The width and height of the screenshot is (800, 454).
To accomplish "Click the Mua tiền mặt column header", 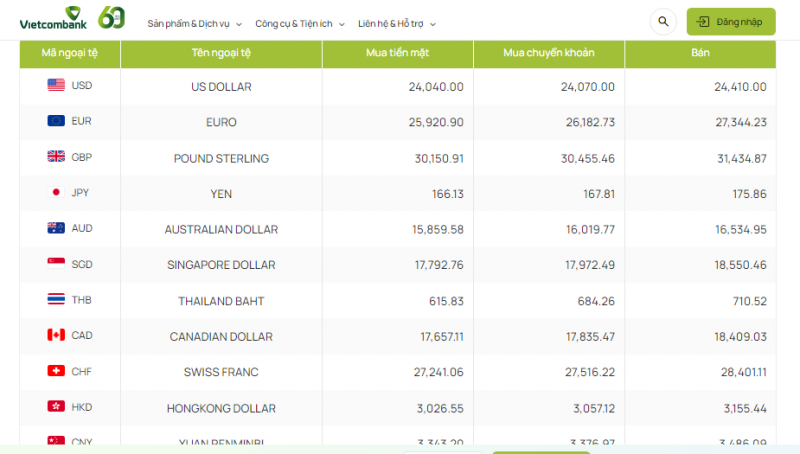I will (397, 53).
